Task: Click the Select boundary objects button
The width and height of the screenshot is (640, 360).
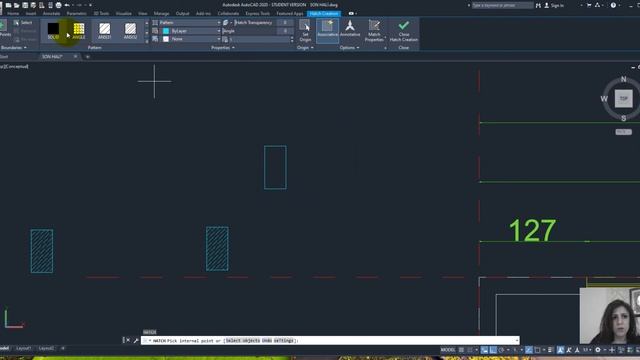Action: pyautogui.click(x=23, y=23)
